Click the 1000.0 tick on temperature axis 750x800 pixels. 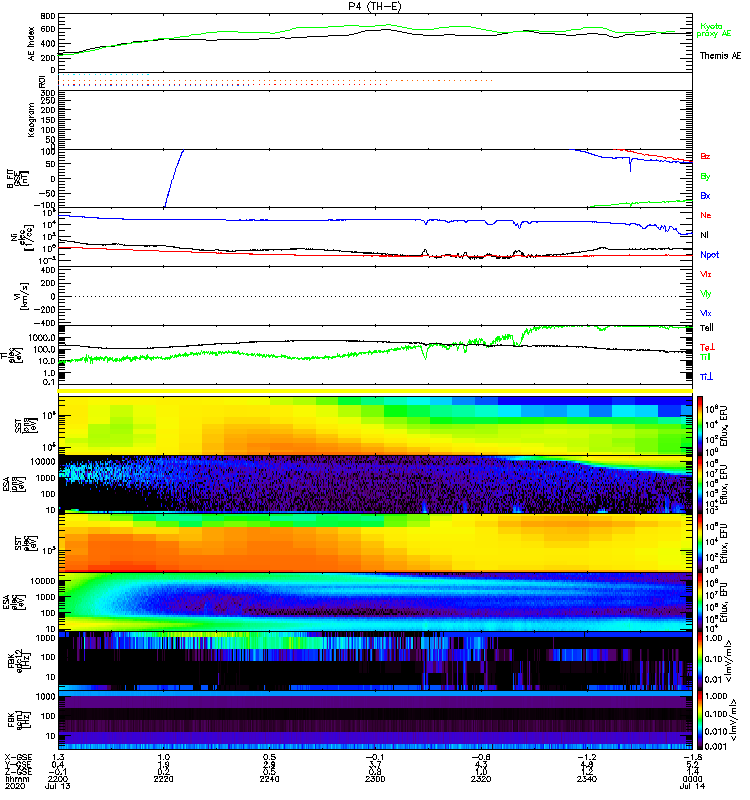[x=42, y=338]
